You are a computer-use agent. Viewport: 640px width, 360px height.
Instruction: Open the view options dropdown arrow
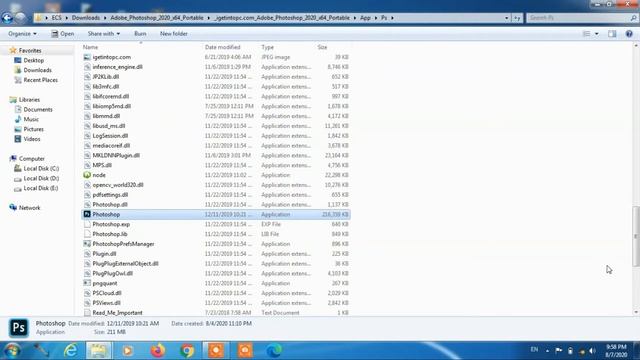(597, 33)
